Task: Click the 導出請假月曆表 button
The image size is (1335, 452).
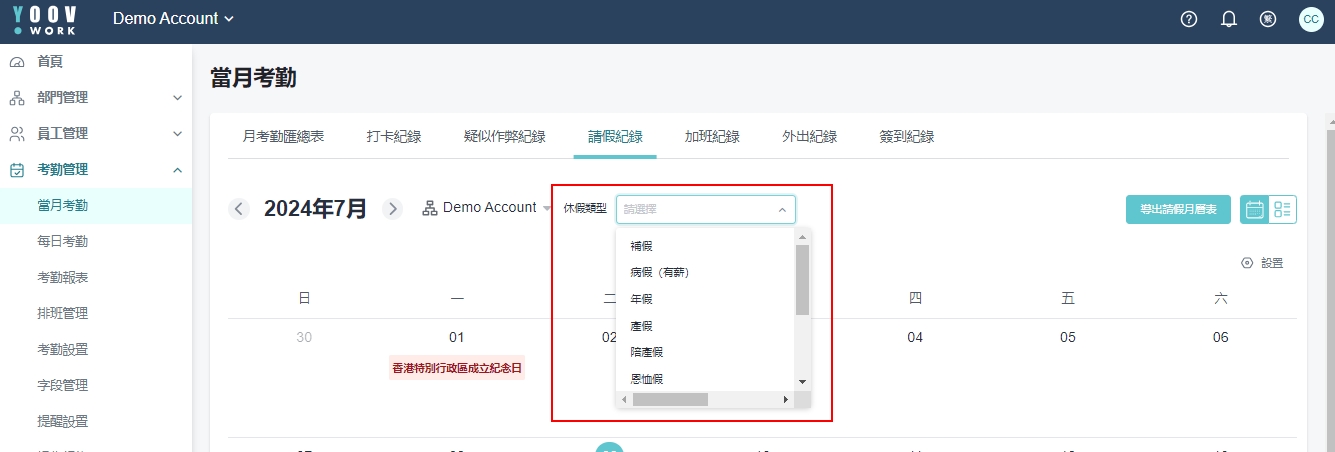Action: point(1178,209)
